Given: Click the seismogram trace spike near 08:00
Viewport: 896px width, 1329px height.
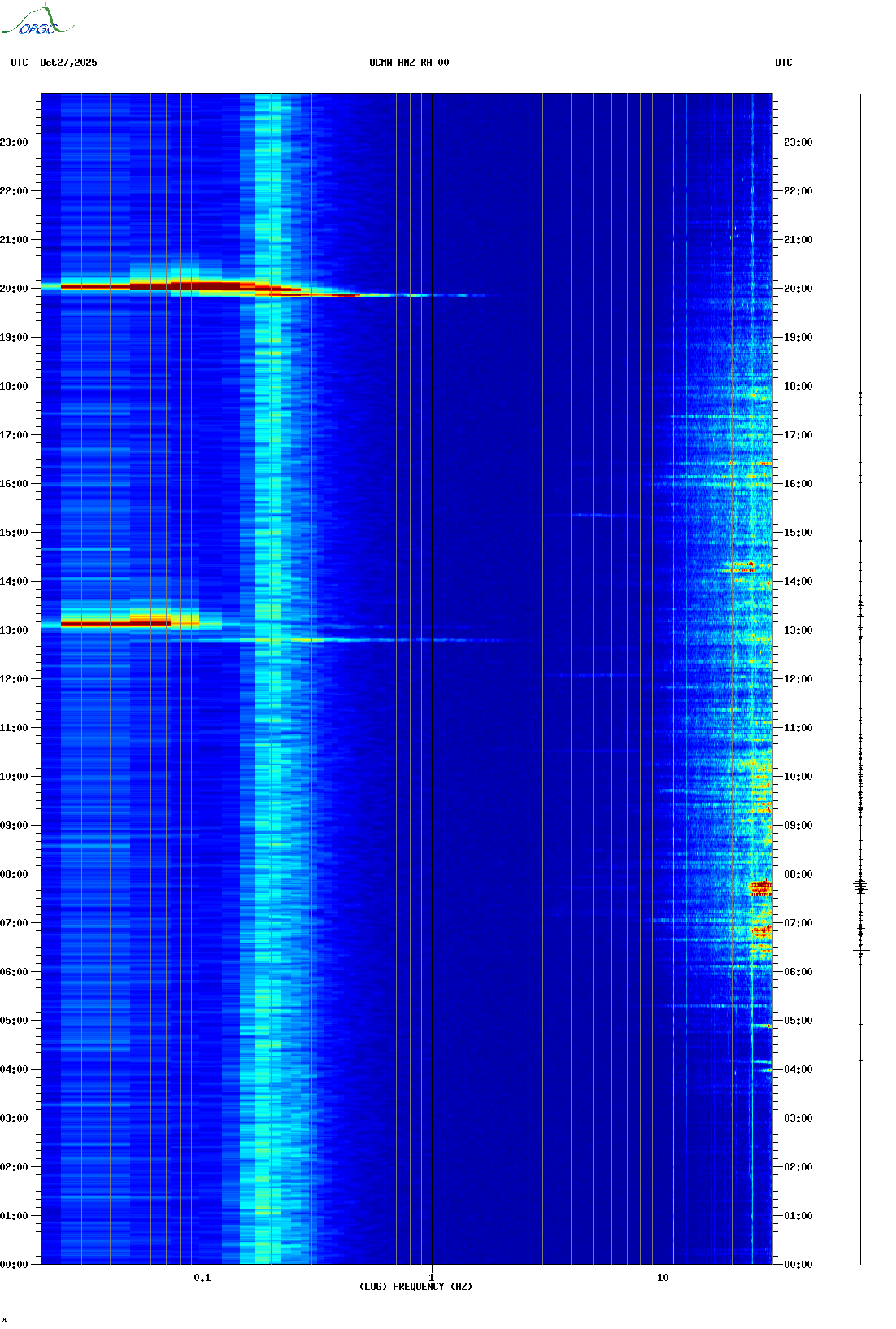Looking at the screenshot, I should 860,886.
